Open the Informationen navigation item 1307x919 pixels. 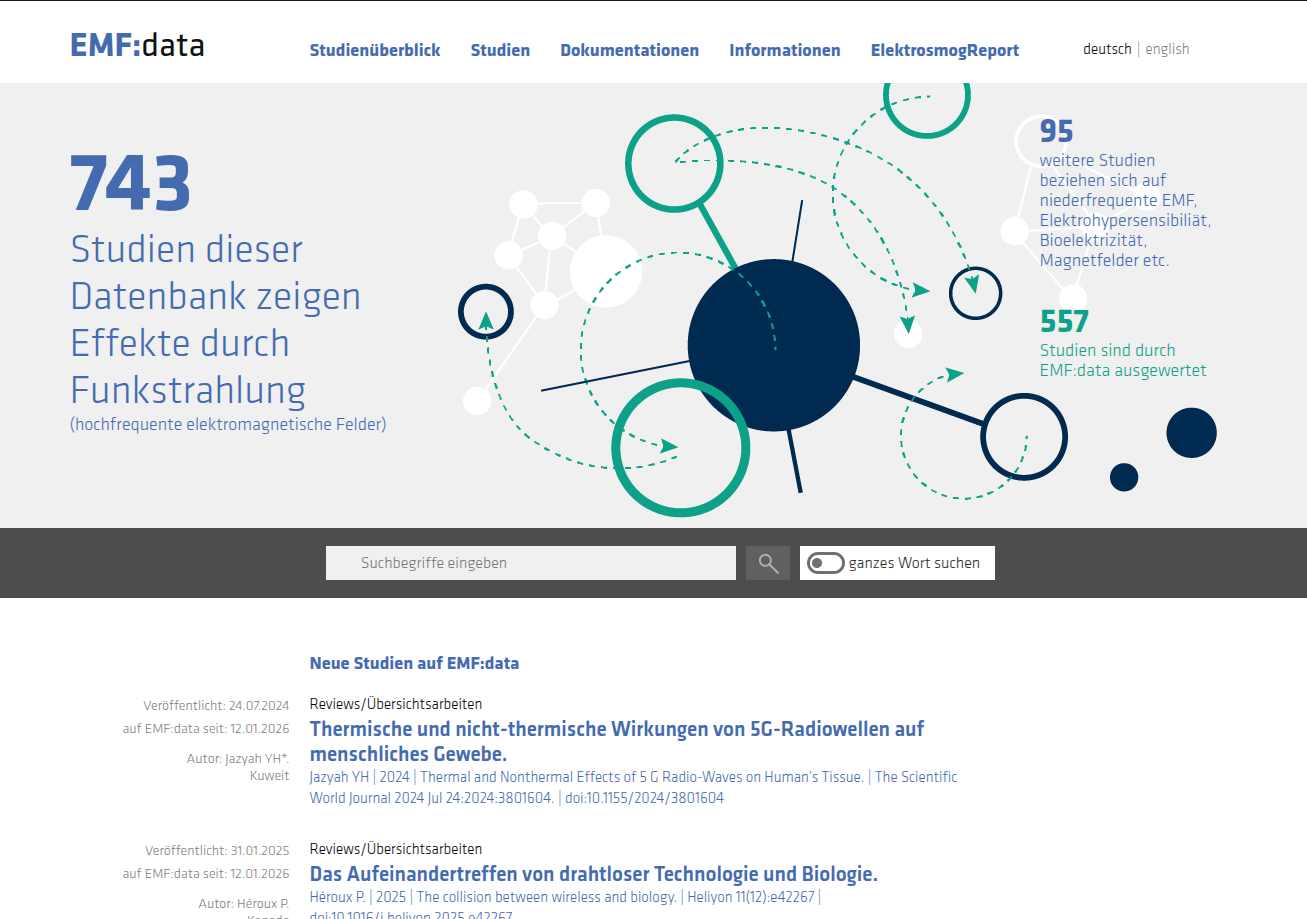click(785, 50)
